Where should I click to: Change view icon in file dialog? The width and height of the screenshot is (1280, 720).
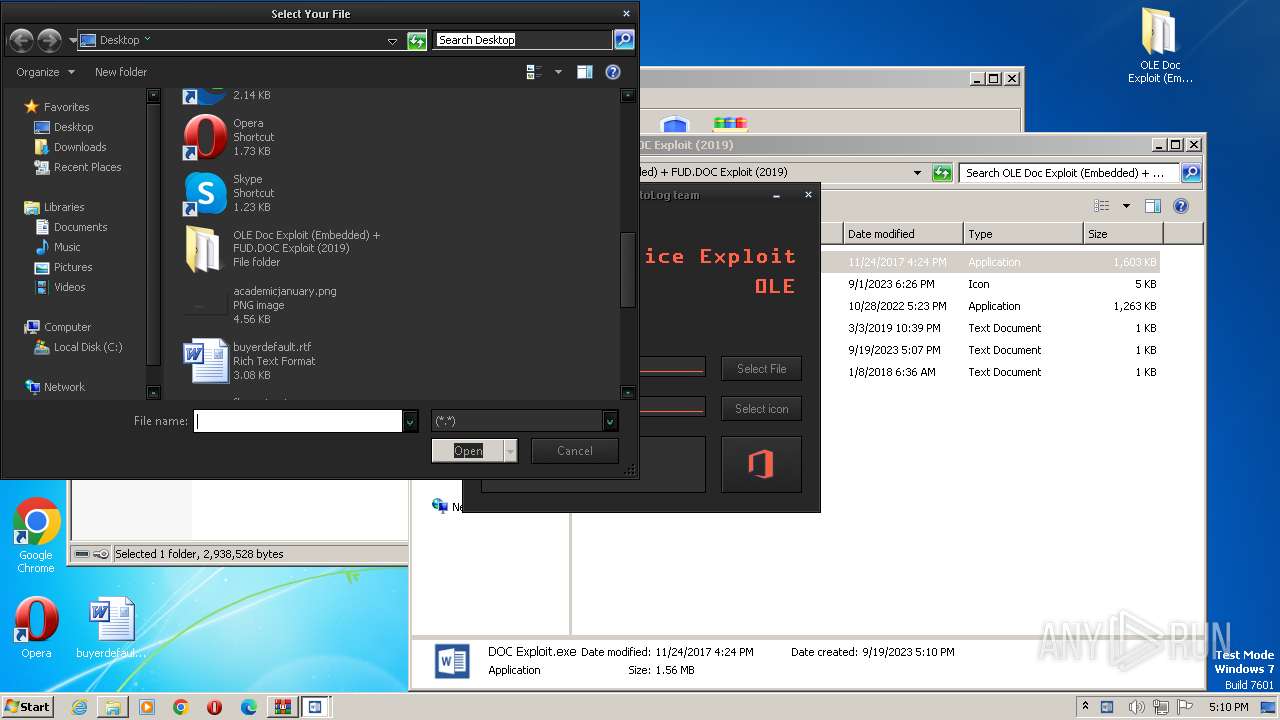534,72
